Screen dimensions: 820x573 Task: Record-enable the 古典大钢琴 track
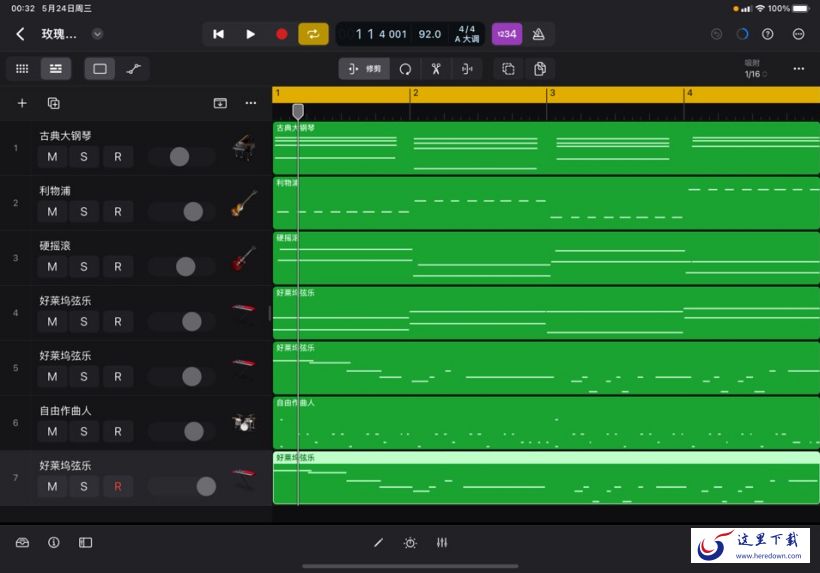point(118,157)
